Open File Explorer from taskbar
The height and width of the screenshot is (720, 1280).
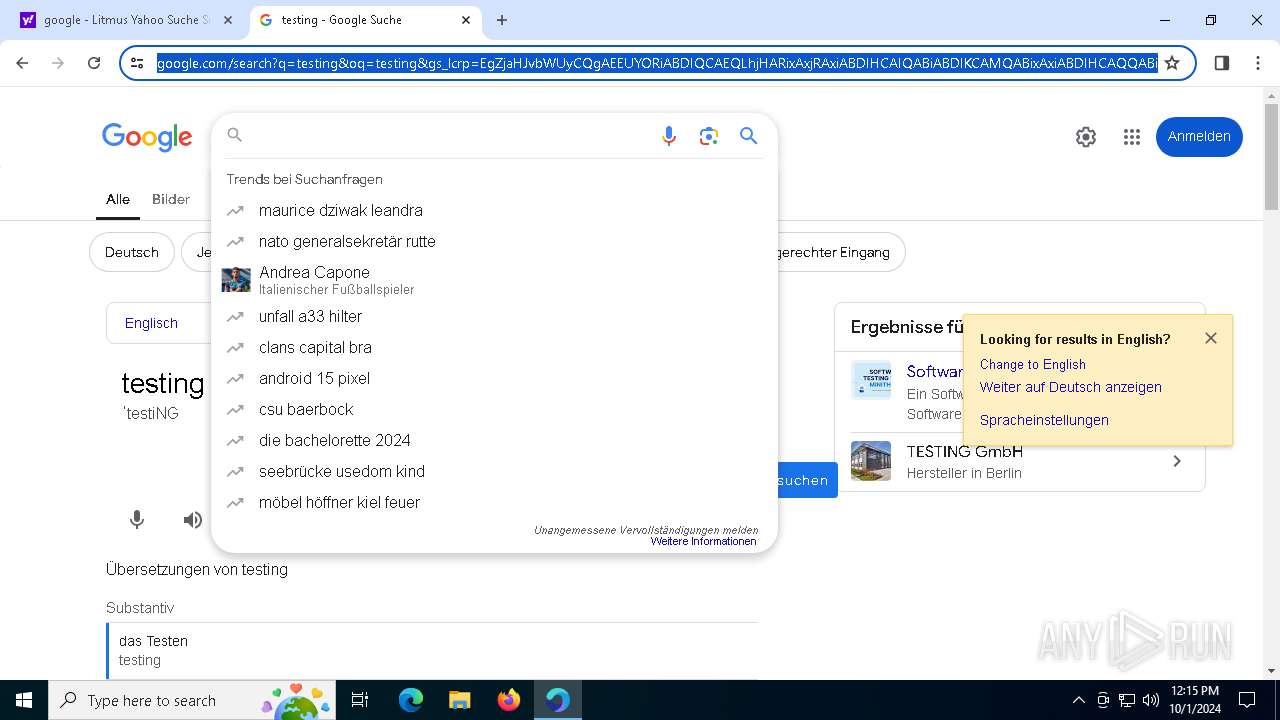(x=459, y=700)
